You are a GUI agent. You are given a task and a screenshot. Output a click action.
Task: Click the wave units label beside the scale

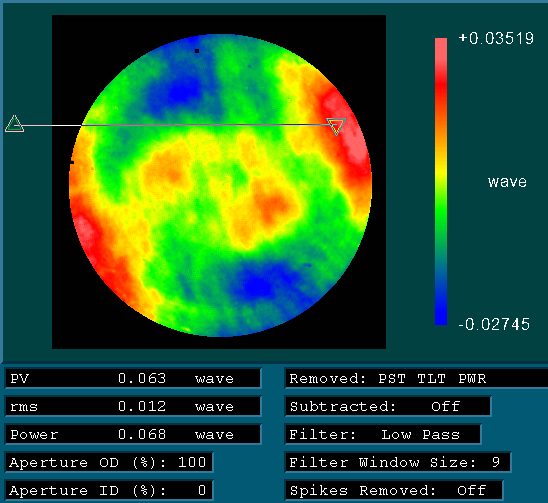point(507,182)
